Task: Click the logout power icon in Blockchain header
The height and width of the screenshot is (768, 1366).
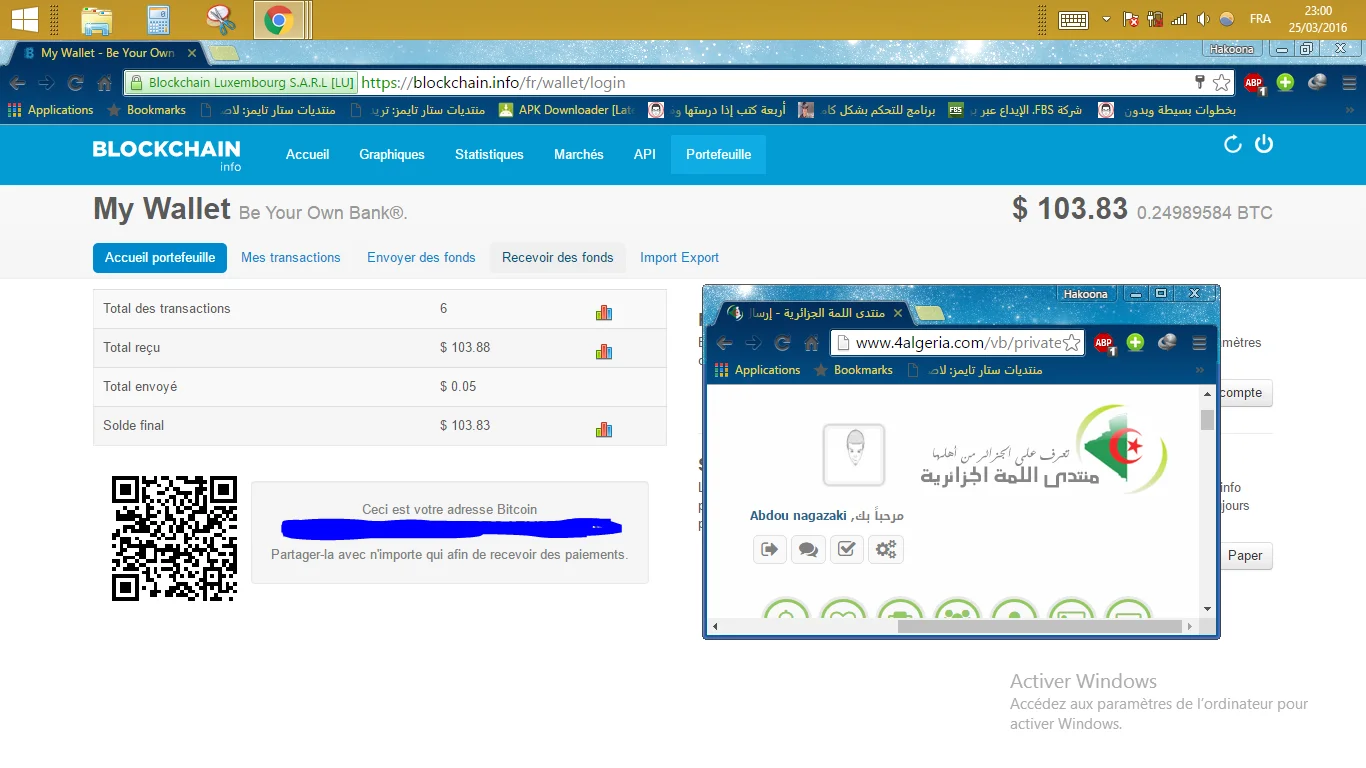Action: (x=1264, y=144)
